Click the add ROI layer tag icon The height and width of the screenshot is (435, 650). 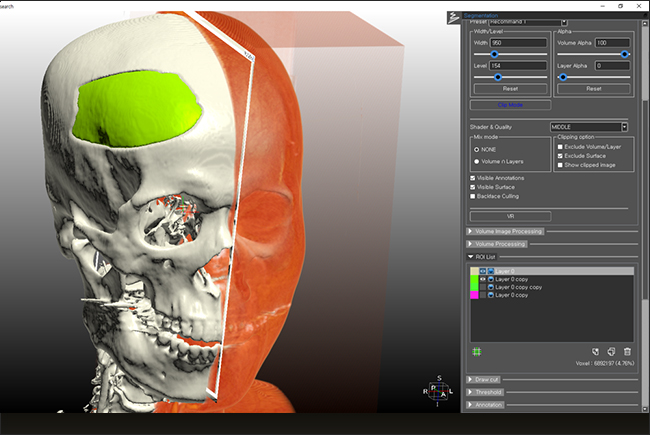coord(594,351)
